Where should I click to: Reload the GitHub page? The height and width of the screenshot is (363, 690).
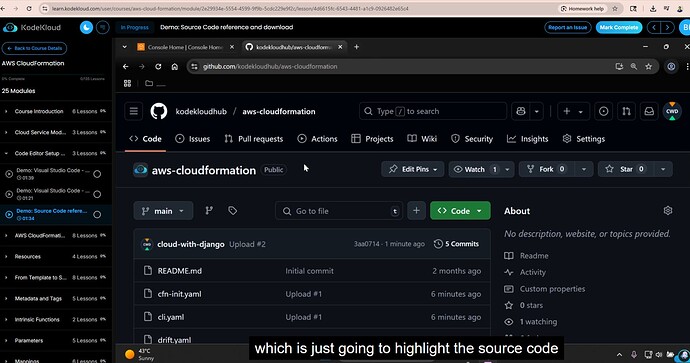coord(158,66)
